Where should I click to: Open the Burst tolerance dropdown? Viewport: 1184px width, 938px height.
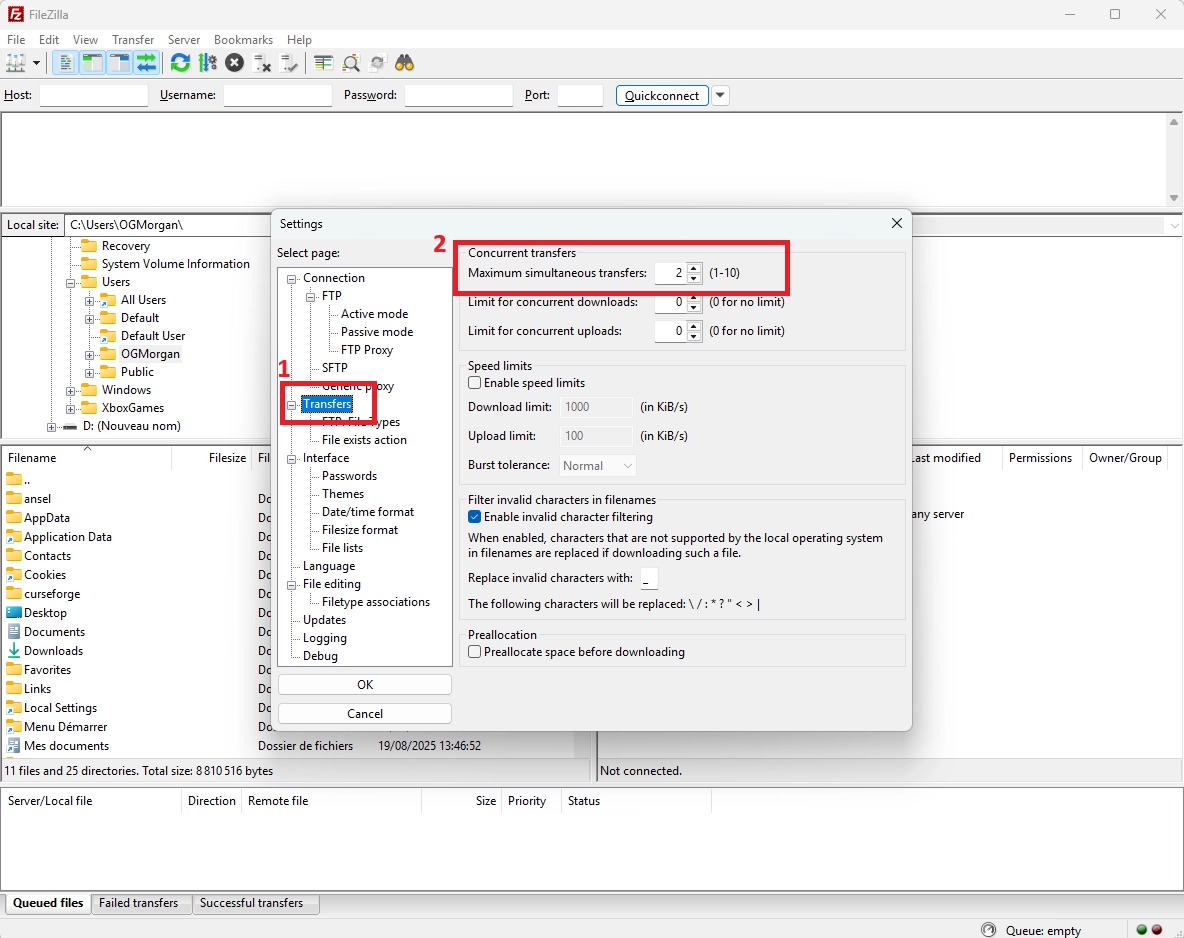597,465
